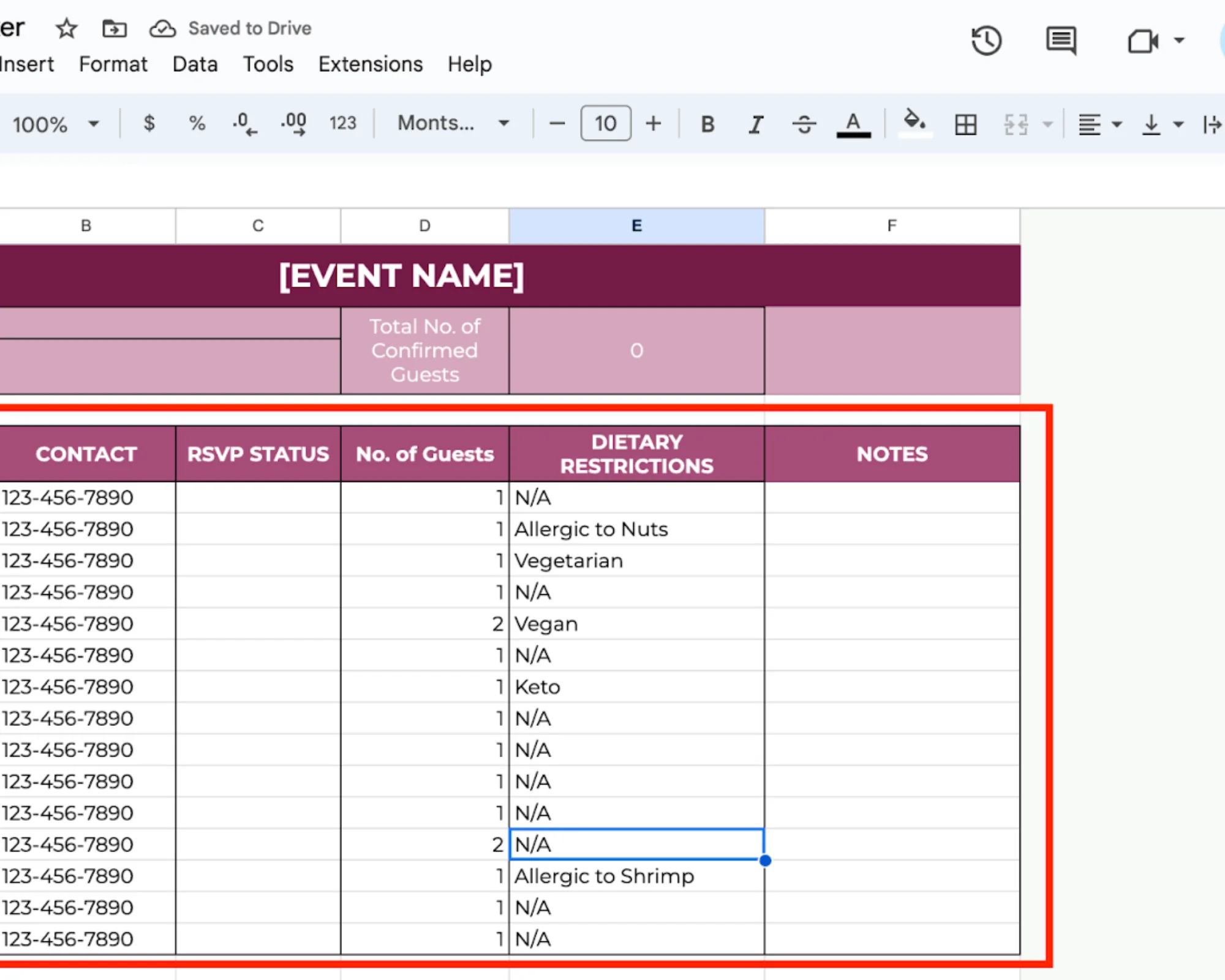Click the borders grid icon

click(x=966, y=124)
